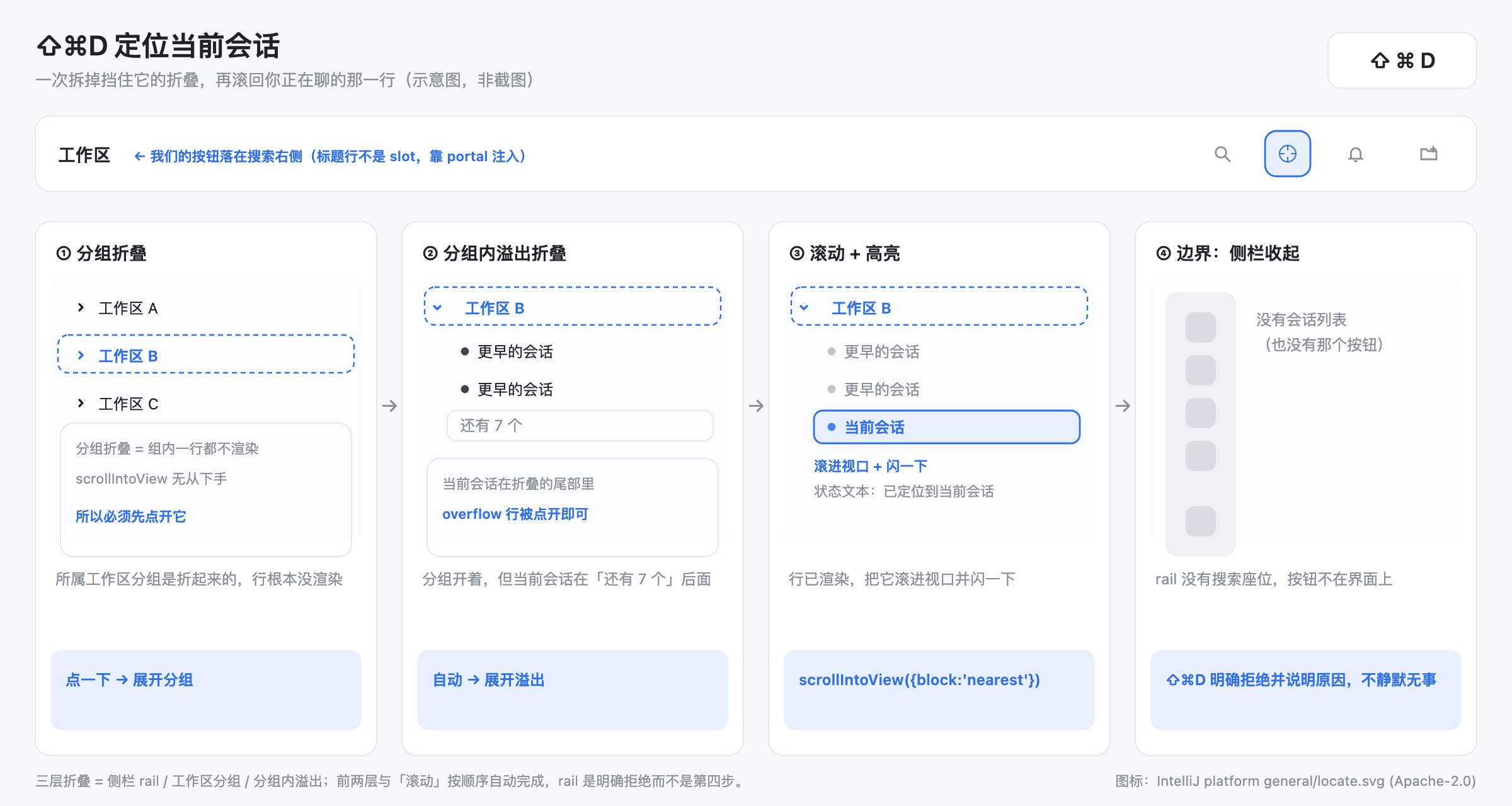Click the 工作区 header title

tap(84, 155)
